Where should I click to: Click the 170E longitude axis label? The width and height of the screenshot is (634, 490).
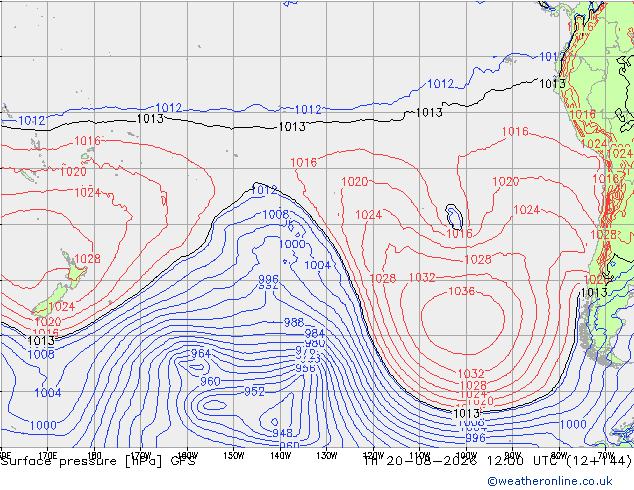point(48,455)
